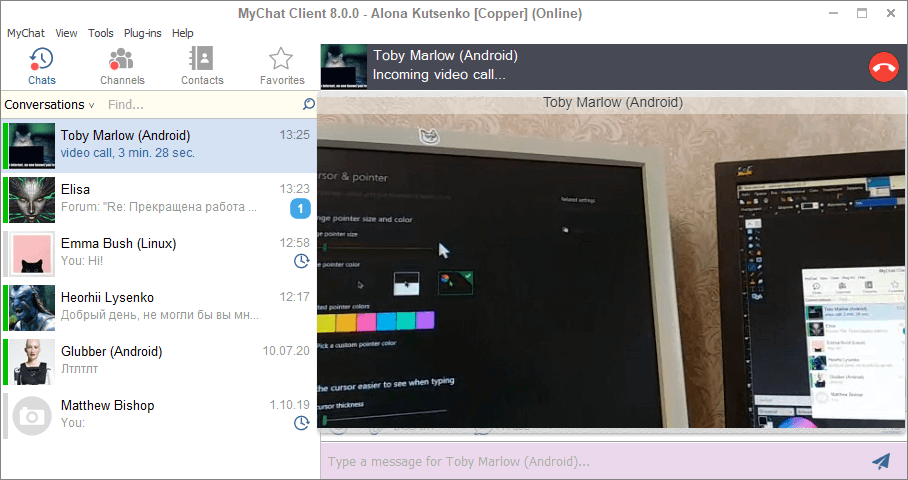Image resolution: width=908 pixels, height=480 pixels.
Task: Open Heorhii Lysenko conversation
Action: [159, 308]
